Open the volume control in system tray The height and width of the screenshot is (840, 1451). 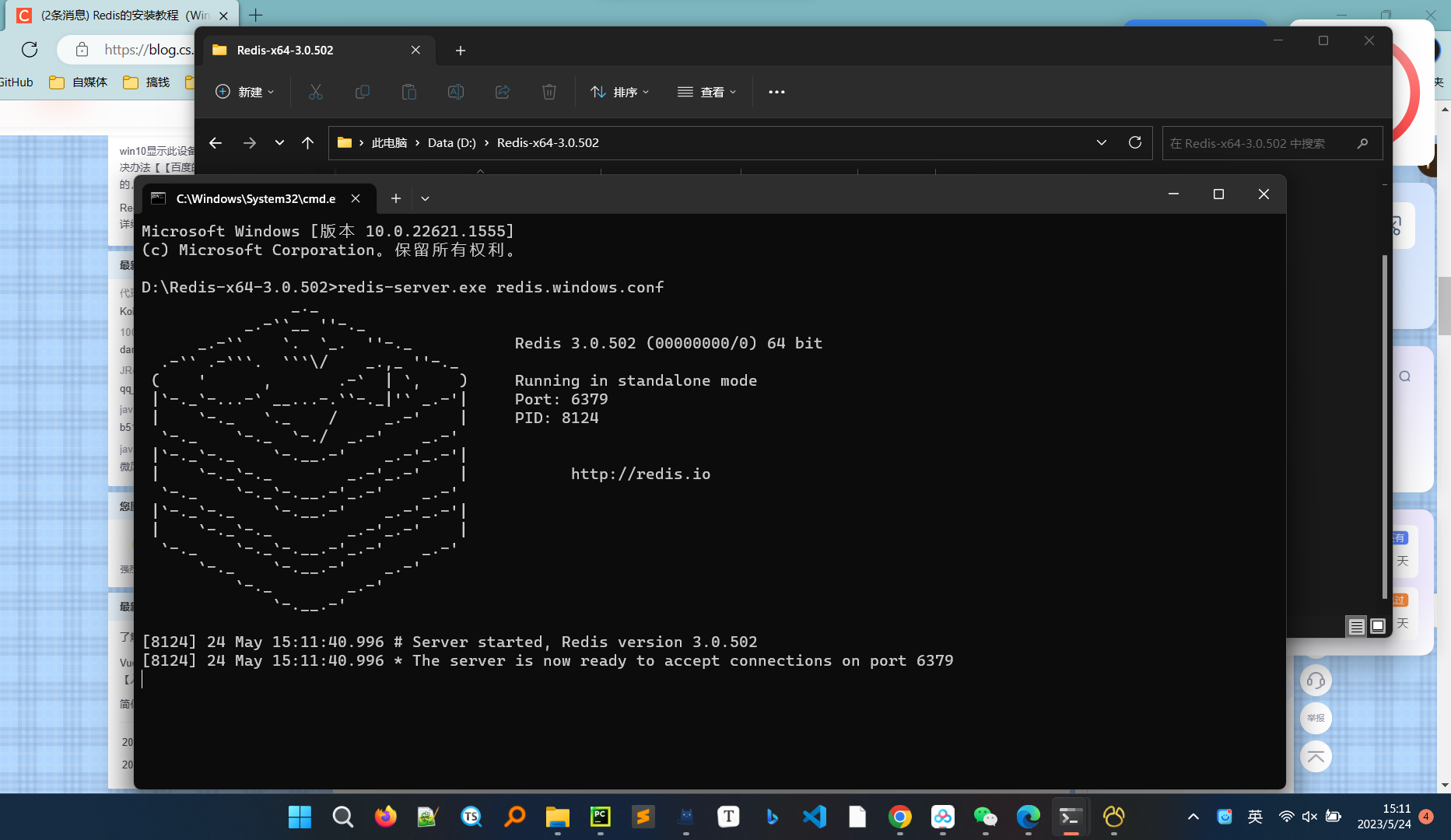point(1309,817)
